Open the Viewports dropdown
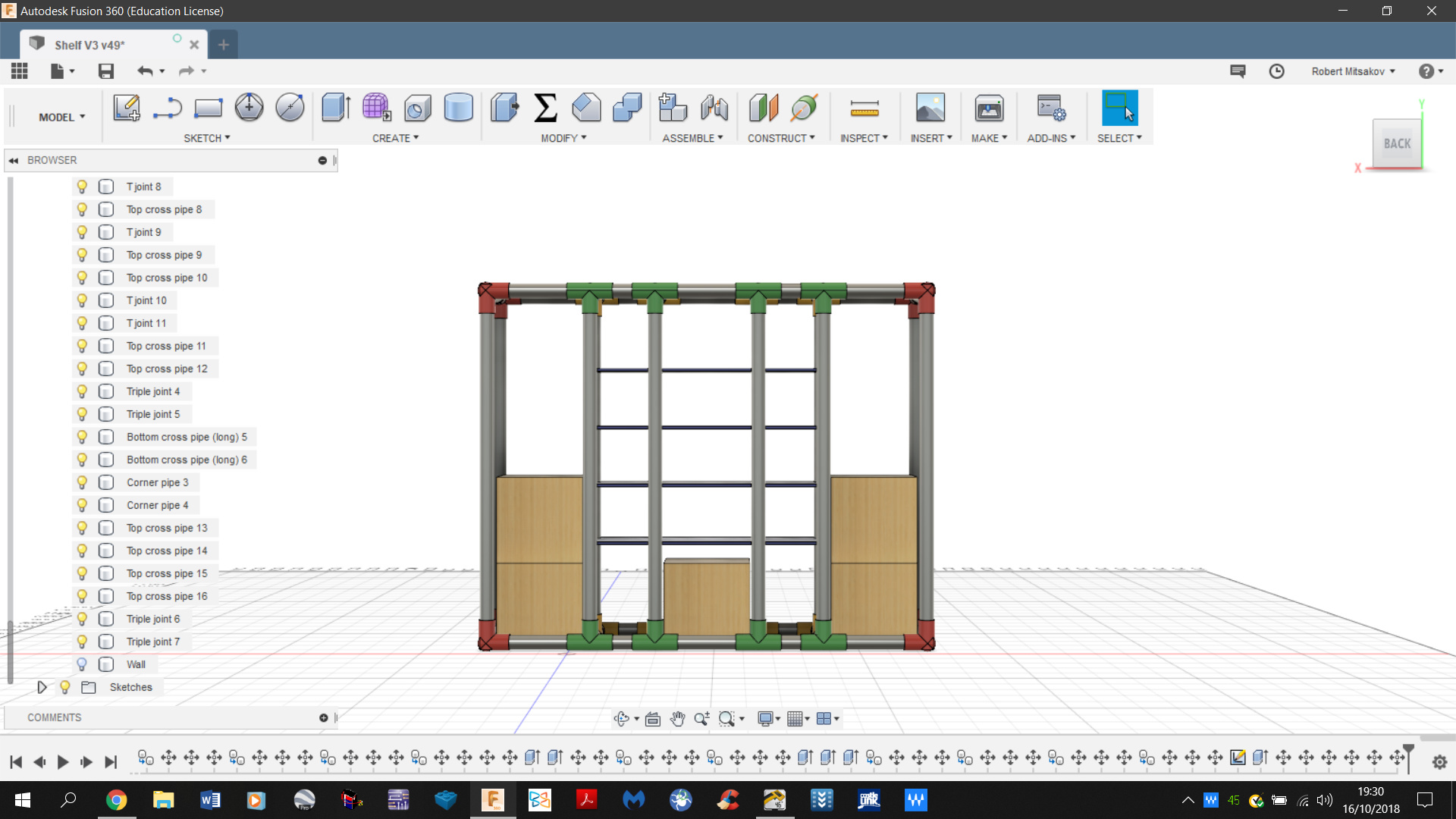The width and height of the screenshot is (1456, 819). click(x=827, y=719)
